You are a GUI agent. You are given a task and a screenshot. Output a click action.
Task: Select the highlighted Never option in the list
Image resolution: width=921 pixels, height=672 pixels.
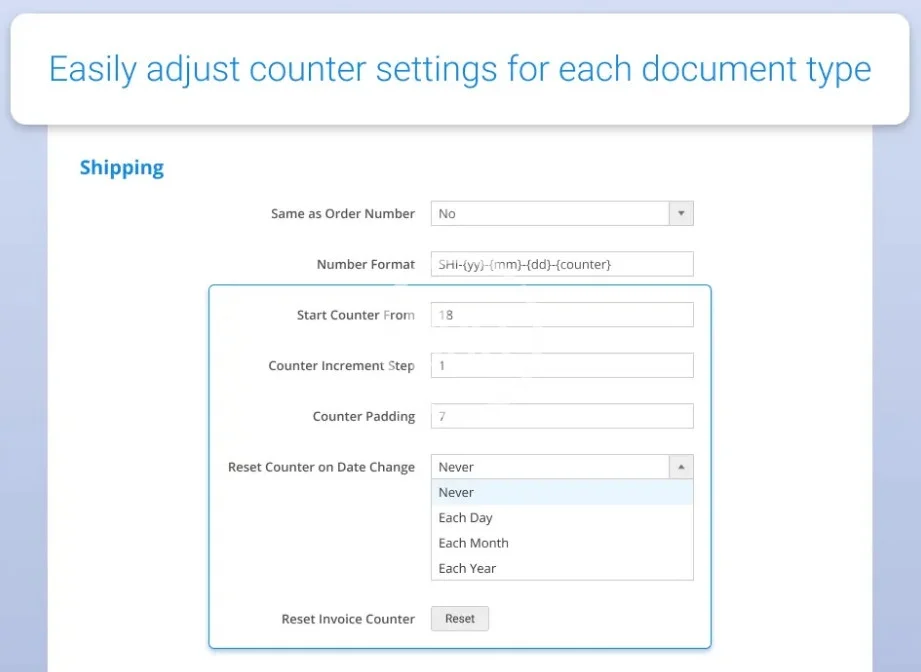(561, 492)
